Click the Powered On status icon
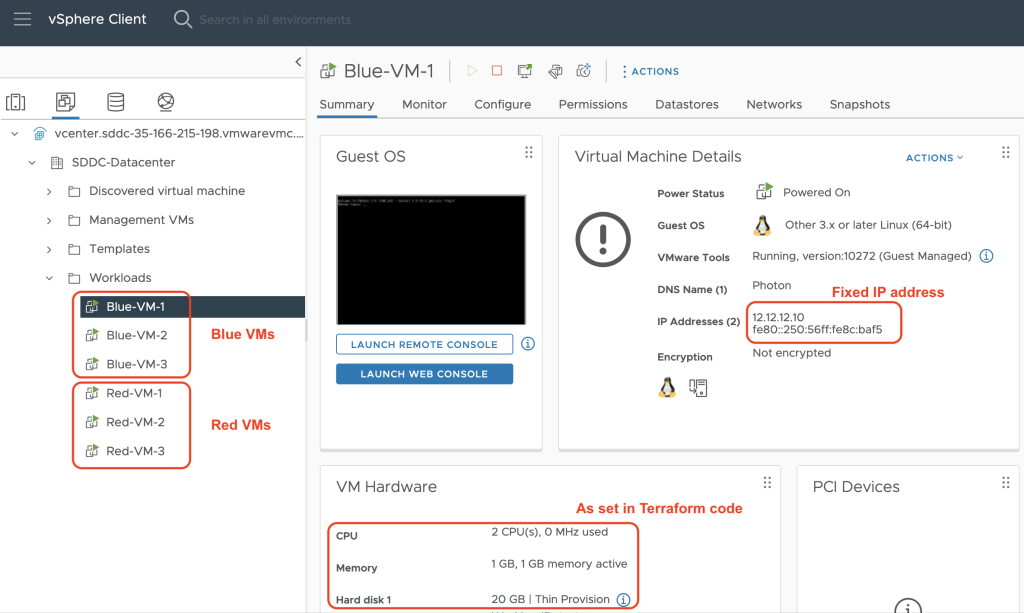Viewport: 1024px width, 613px height. point(764,191)
